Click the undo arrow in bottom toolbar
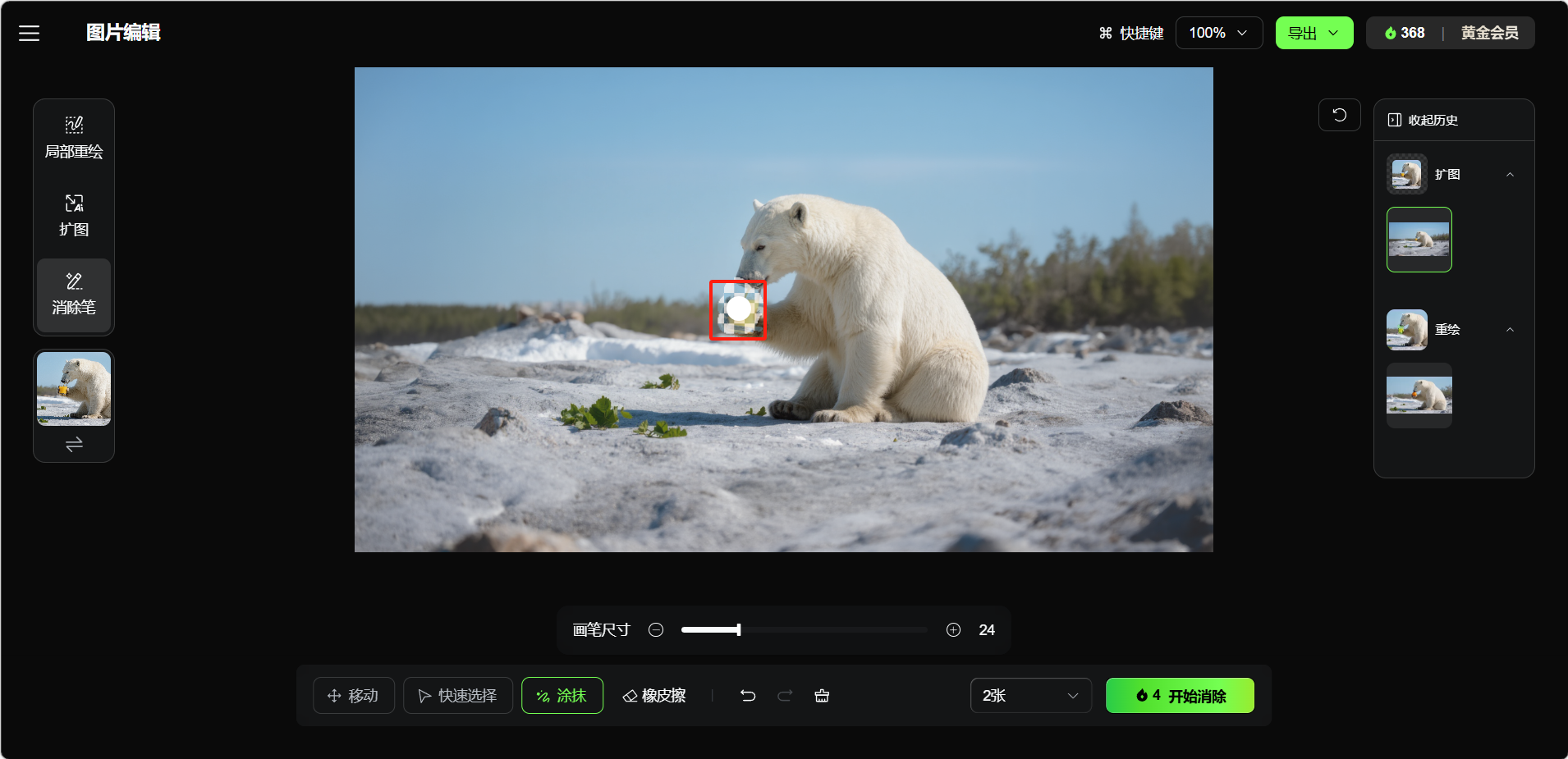The width and height of the screenshot is (1568, 759). click(748, 696)
